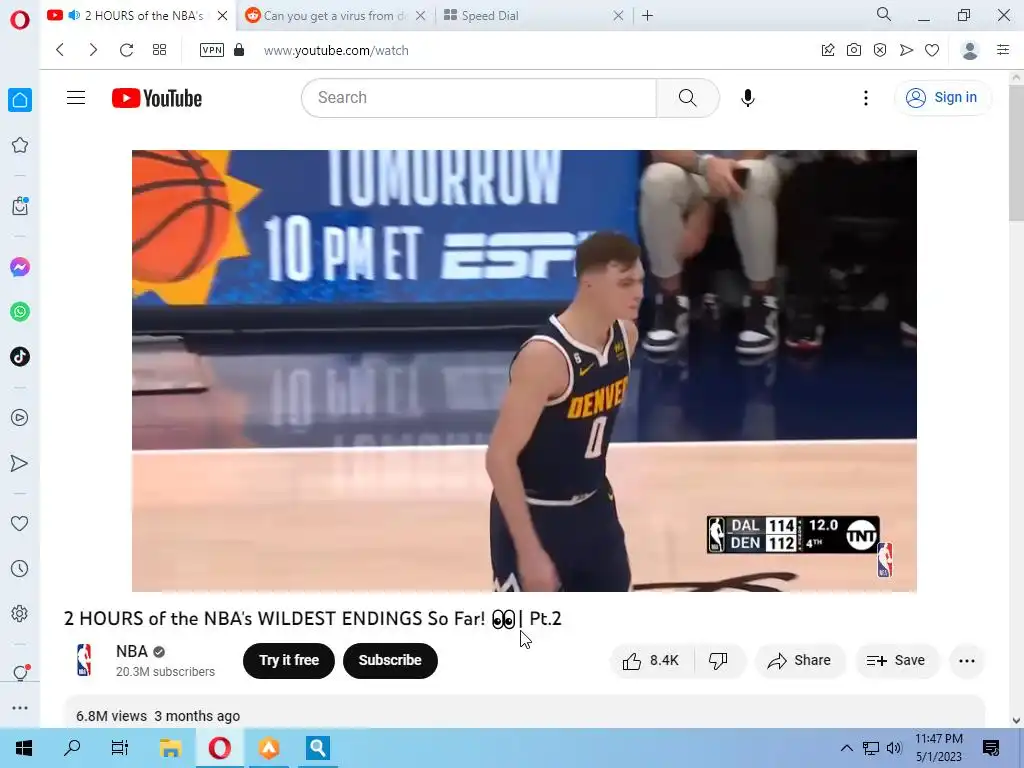The height and width of the screenshot is (768, 1024).
Task: Go forward to the next page
Action: coord(93,50)
